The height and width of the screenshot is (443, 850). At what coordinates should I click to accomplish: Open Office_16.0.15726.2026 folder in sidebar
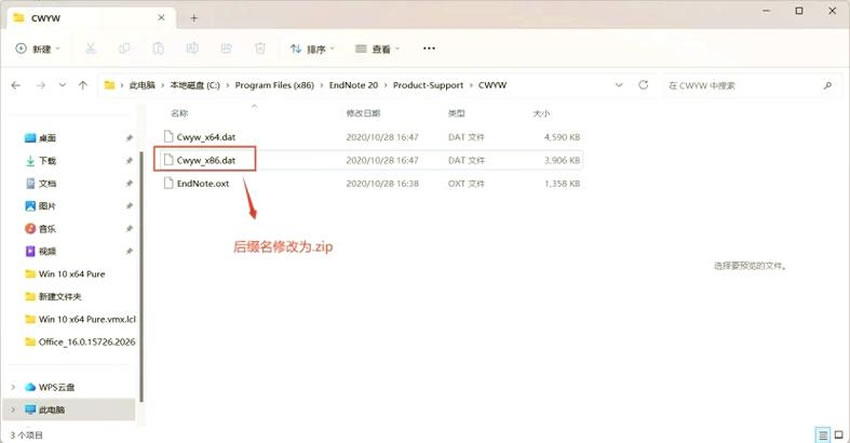pyautogui.click(x=87, y=342)
